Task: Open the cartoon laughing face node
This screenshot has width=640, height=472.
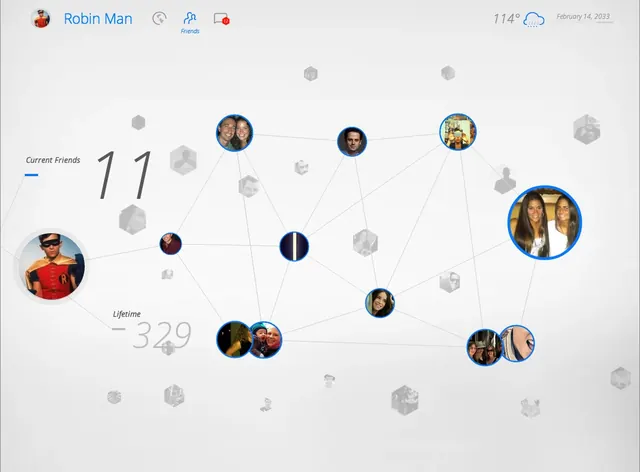Action: click(518, 343)
